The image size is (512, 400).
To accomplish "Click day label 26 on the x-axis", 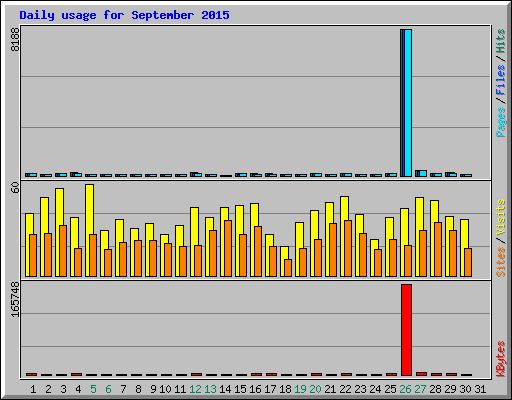I will pos(405,389).
